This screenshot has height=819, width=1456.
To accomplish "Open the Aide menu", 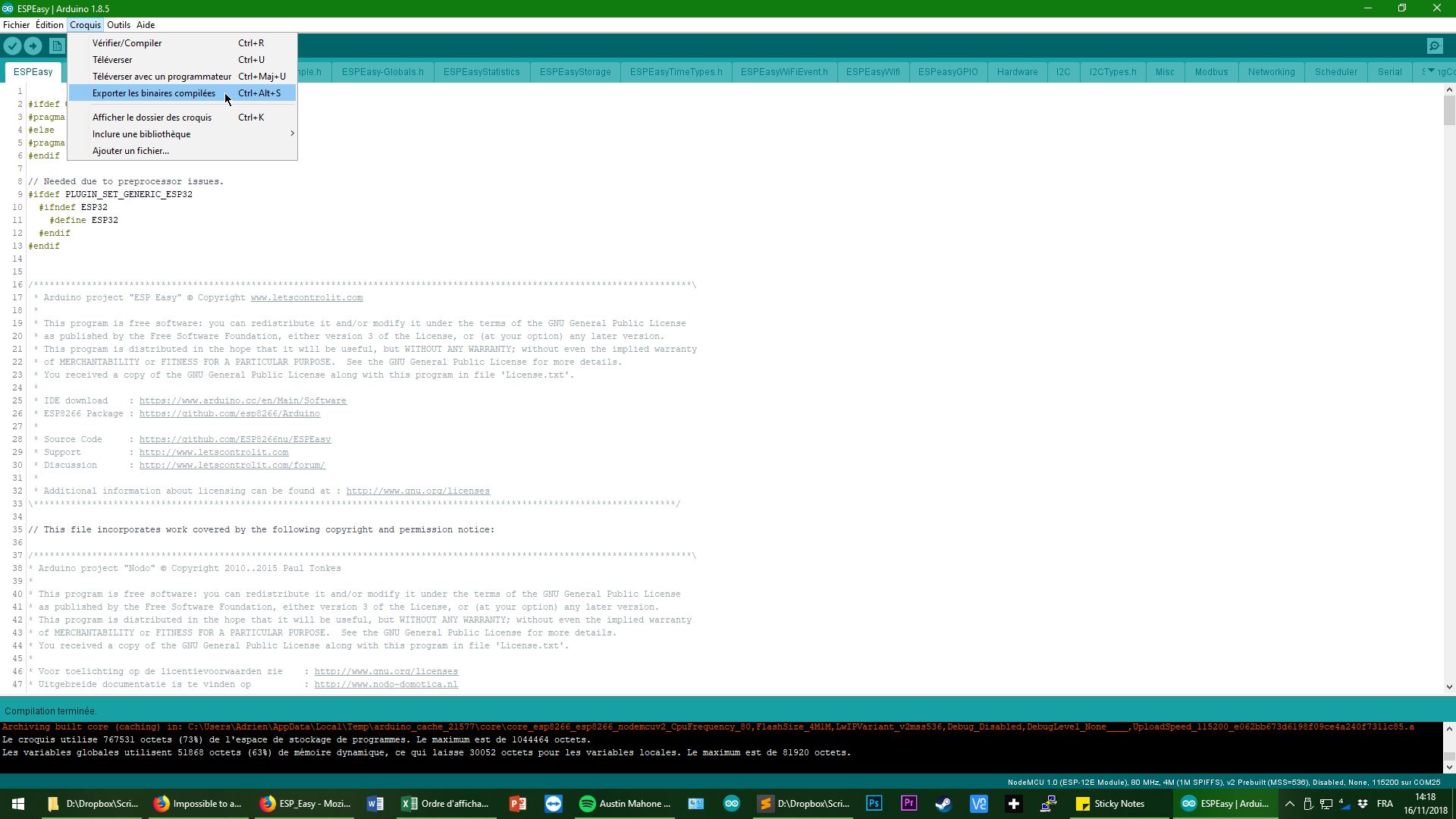I will click(x=146, y=25).
